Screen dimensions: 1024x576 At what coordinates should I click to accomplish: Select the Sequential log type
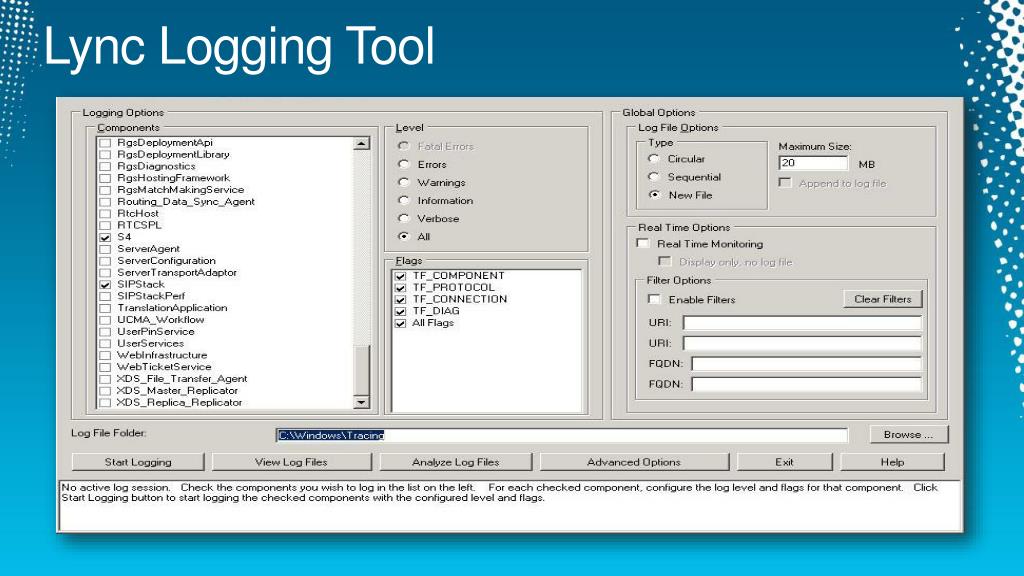(654, 177)
